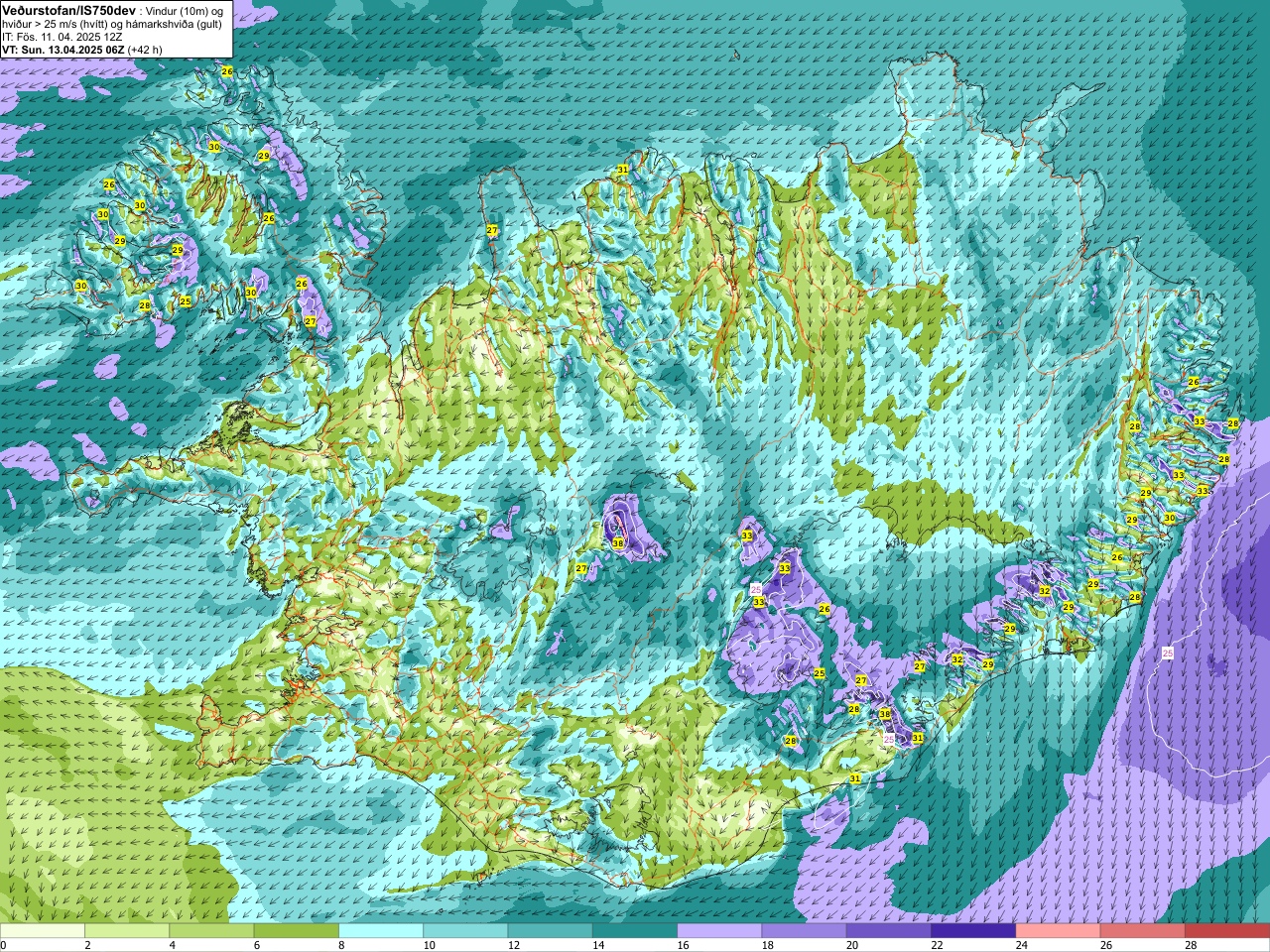Select the 14–16 m/s dark teal swatch
This screenshot has height=952, width=1270.
635,931
